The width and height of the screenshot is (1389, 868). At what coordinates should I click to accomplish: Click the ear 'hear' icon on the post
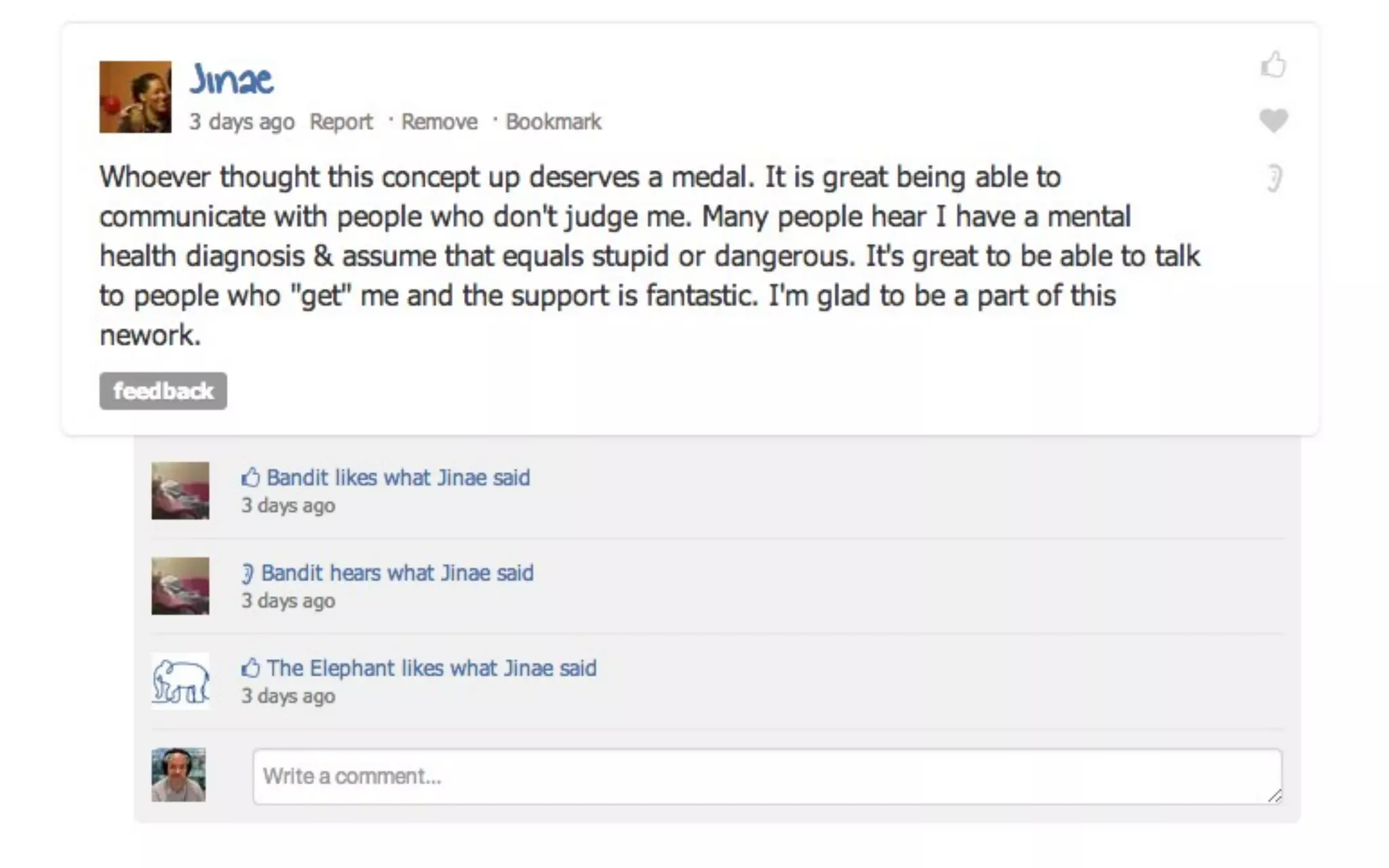(1274, 178)
